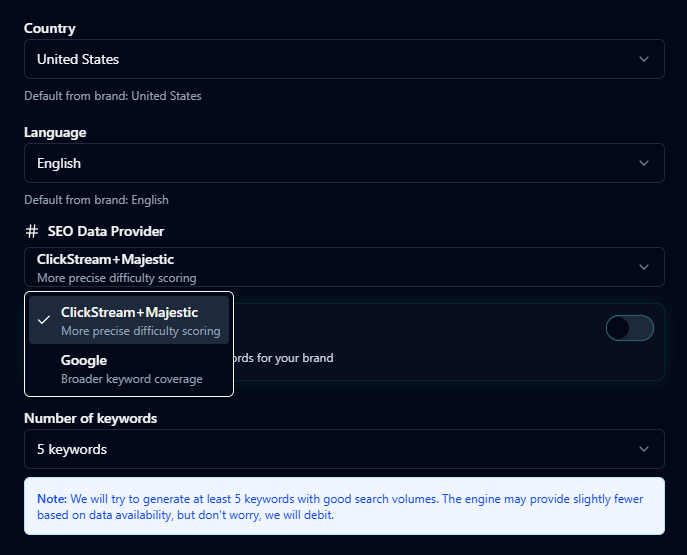This screenshot has width=687, height=555.
Task: Click the chevron in the SEO Data Provider field
Action: pos(644,267)
